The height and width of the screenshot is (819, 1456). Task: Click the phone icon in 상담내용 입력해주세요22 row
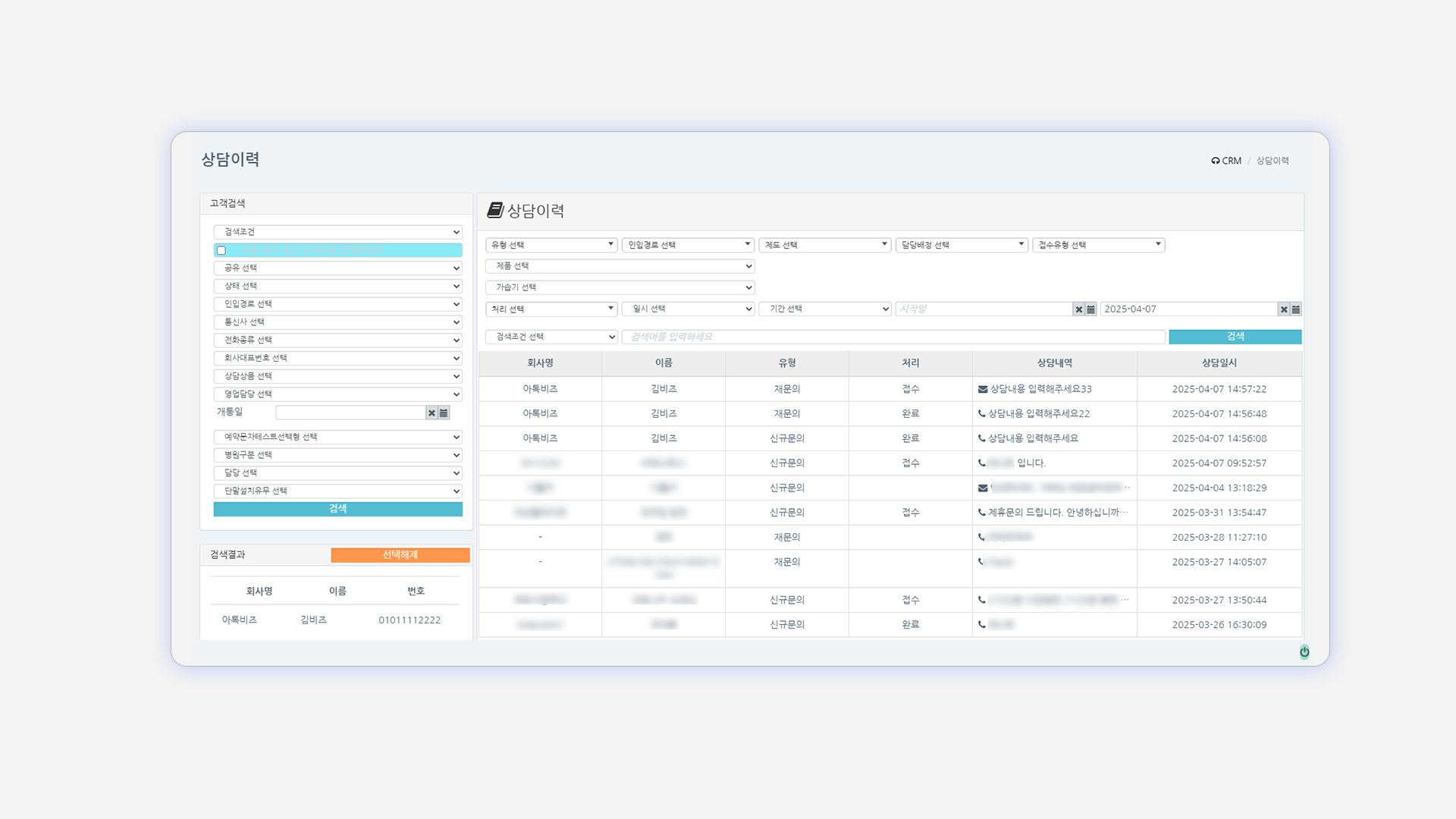coord(982,414)
